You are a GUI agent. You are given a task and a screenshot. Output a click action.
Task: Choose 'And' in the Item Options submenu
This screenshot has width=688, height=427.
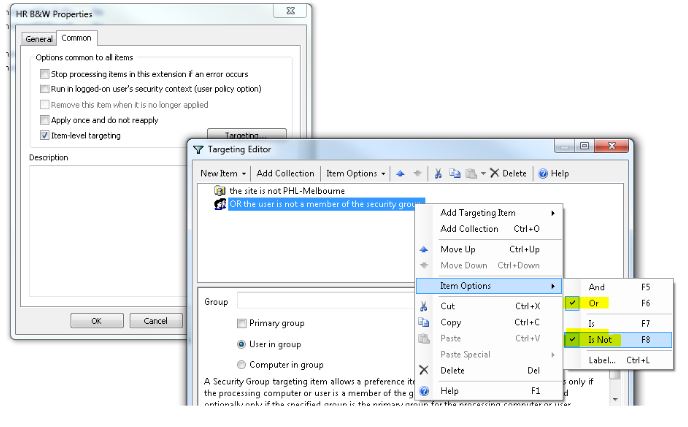point(597,287)
